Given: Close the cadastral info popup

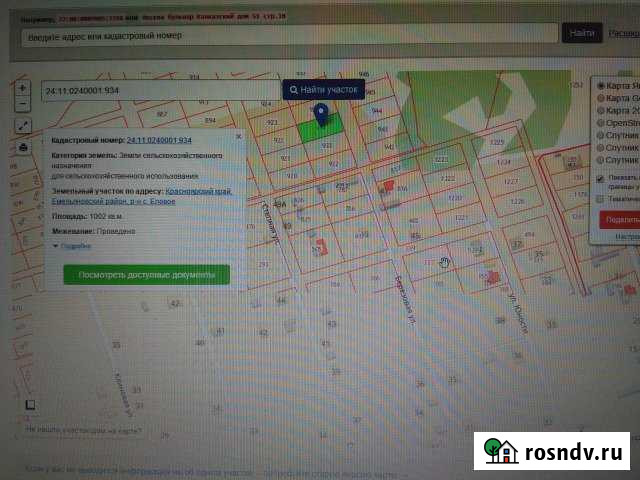Looking at the screenshot, I should (x=239, y=134).
